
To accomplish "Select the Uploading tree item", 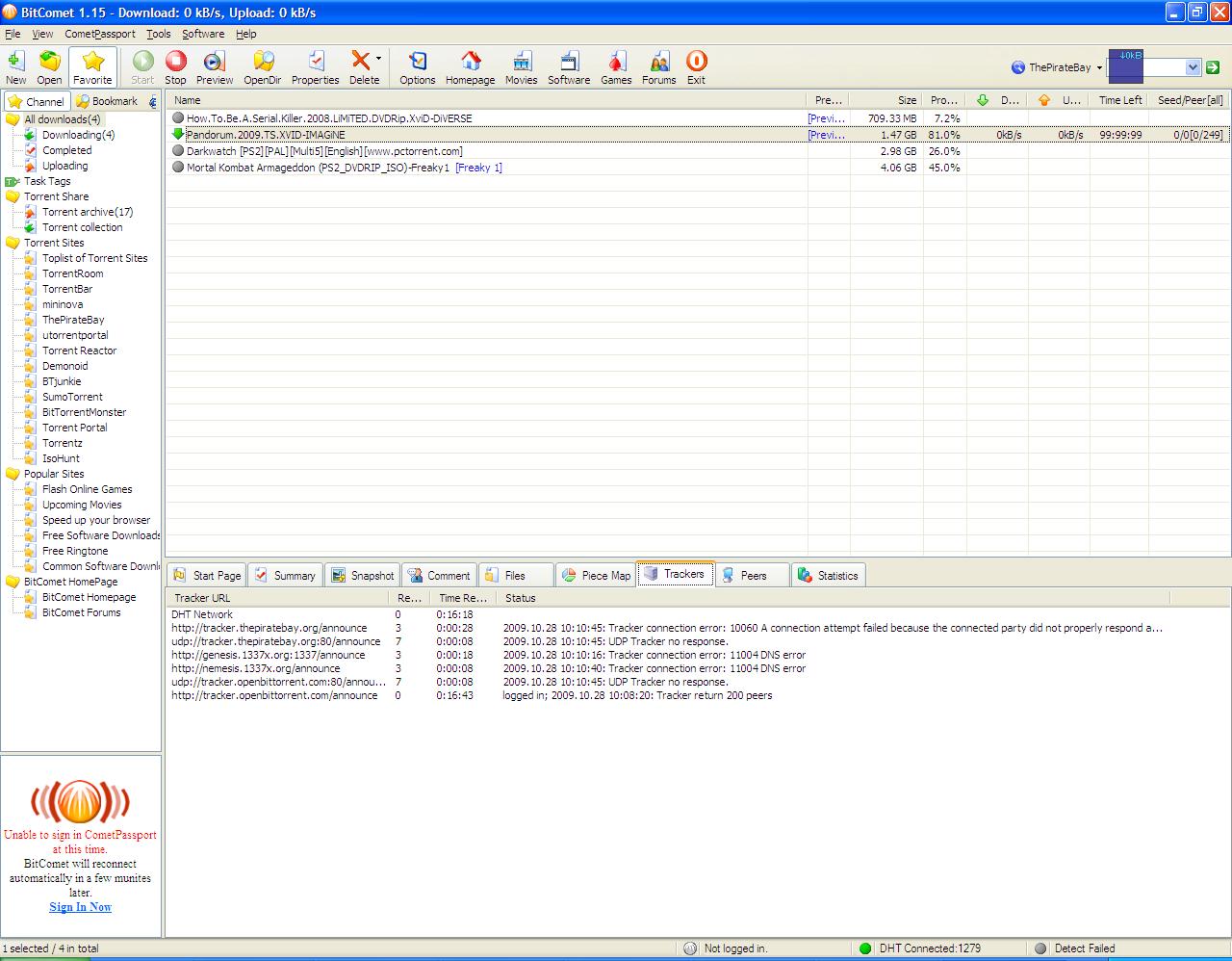I will point(64,166).
